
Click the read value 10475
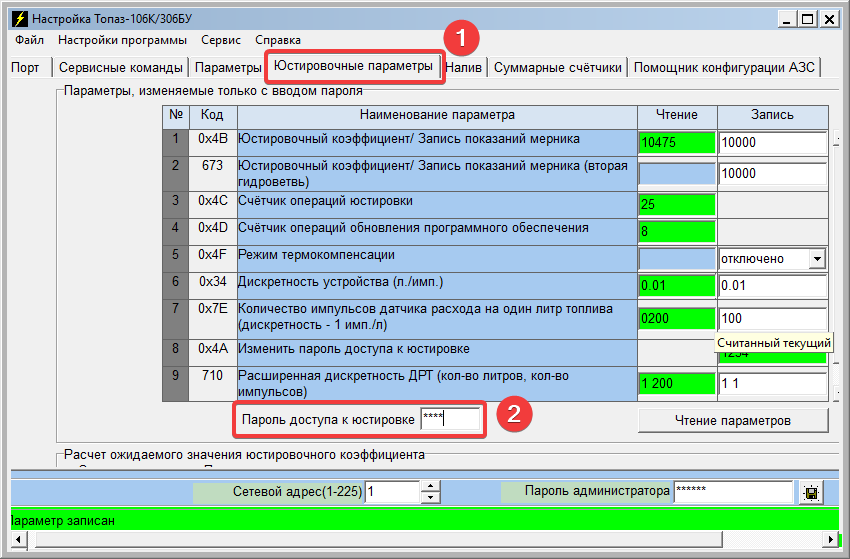click(677, 143)
